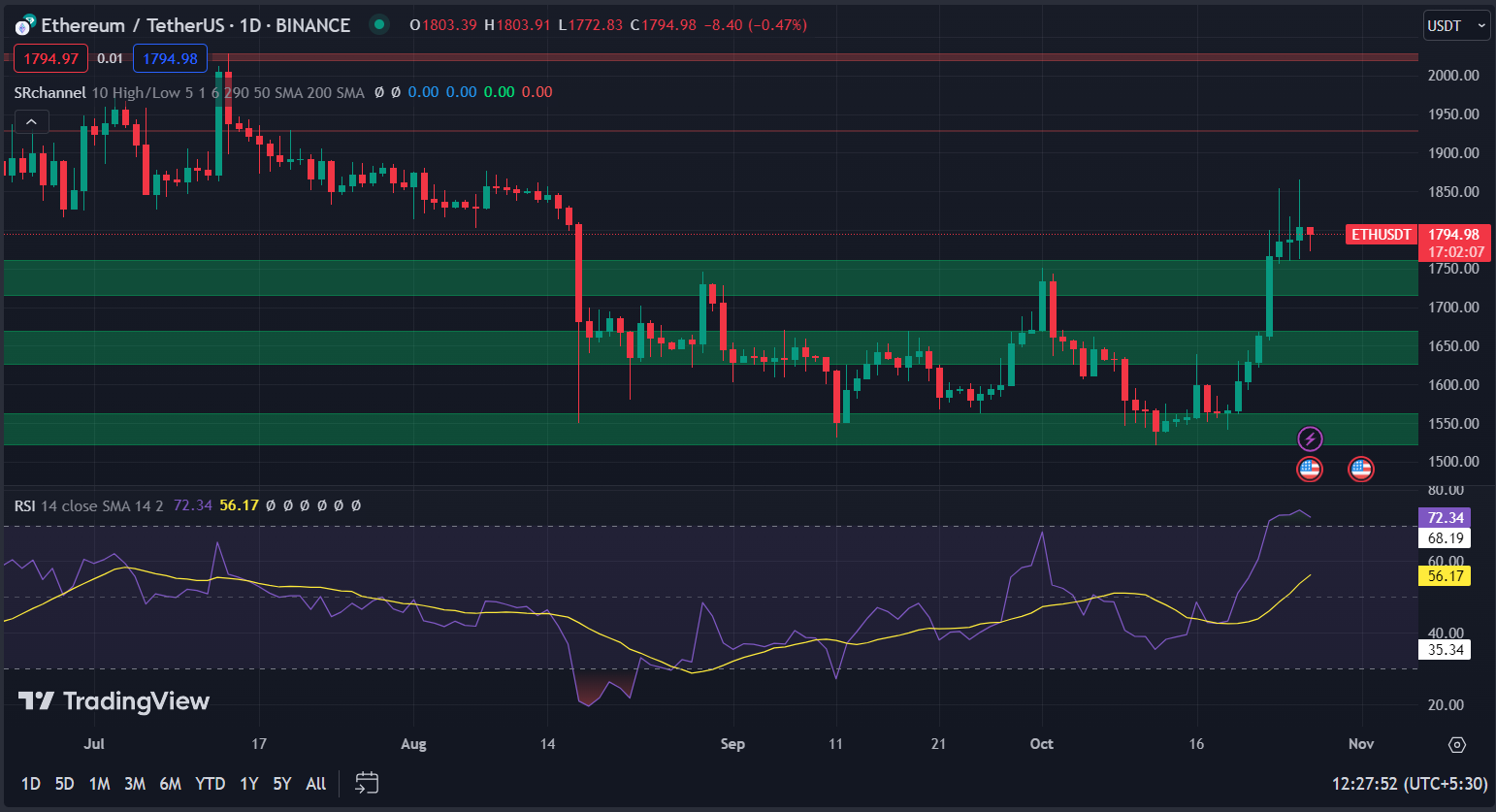The width and height of the screenshot is (1496, 812).
Task: Click the Sep label on the time axis
Action: coord(732,744)
